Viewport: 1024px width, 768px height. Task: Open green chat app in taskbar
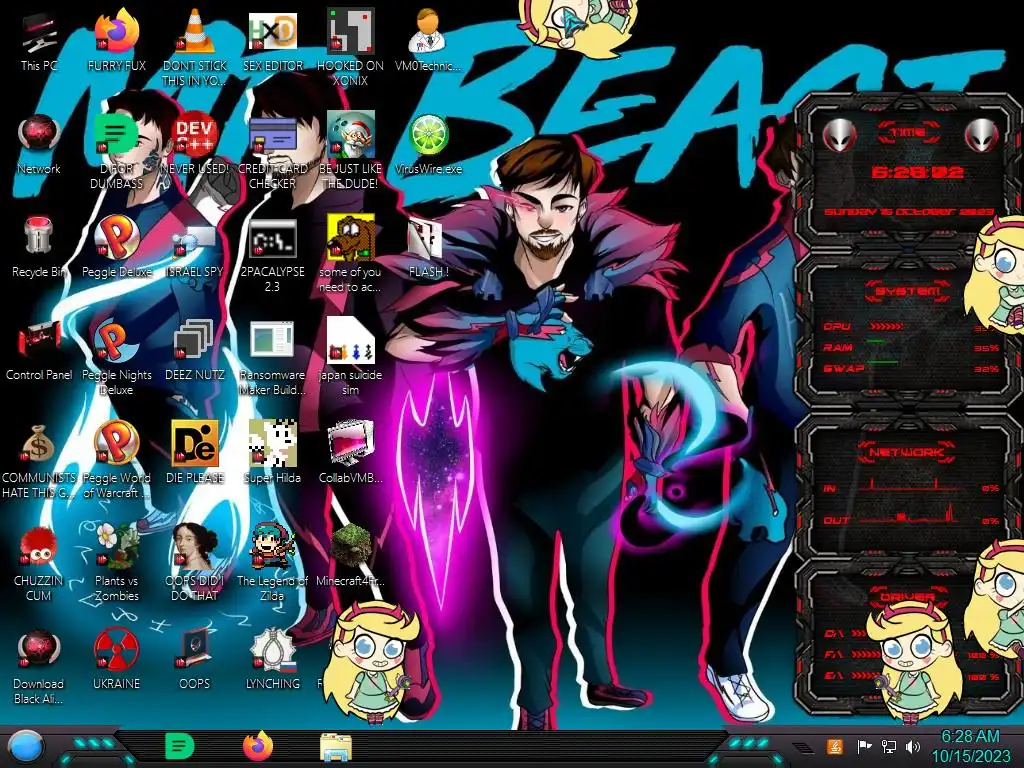(x=180, y=746)
